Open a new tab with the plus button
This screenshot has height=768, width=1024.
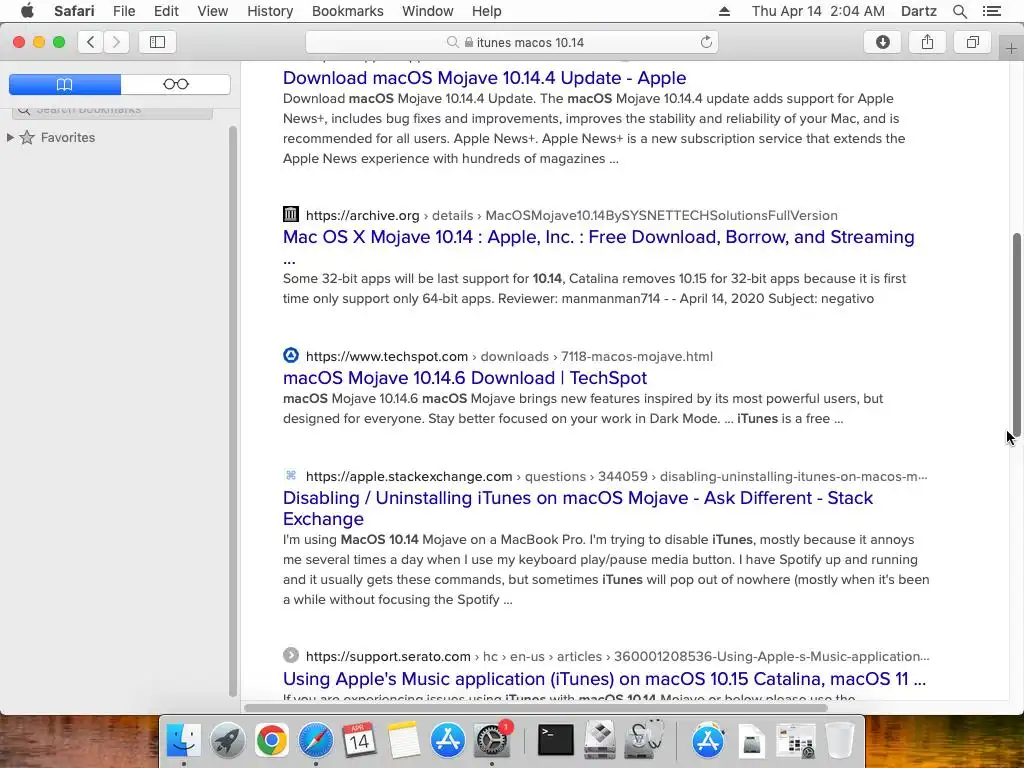pos(1011,48)
